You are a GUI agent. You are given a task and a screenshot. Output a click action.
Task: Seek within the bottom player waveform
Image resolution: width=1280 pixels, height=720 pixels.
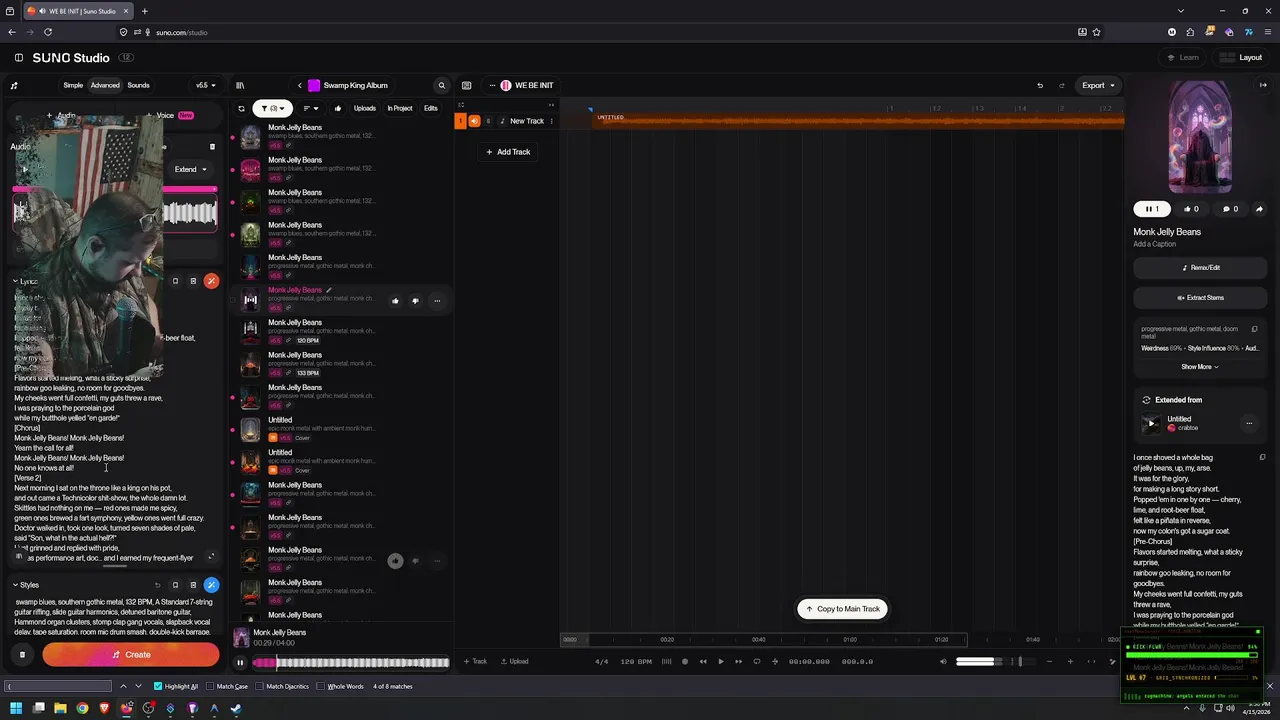pyautogui.click(x=350, y=662)
